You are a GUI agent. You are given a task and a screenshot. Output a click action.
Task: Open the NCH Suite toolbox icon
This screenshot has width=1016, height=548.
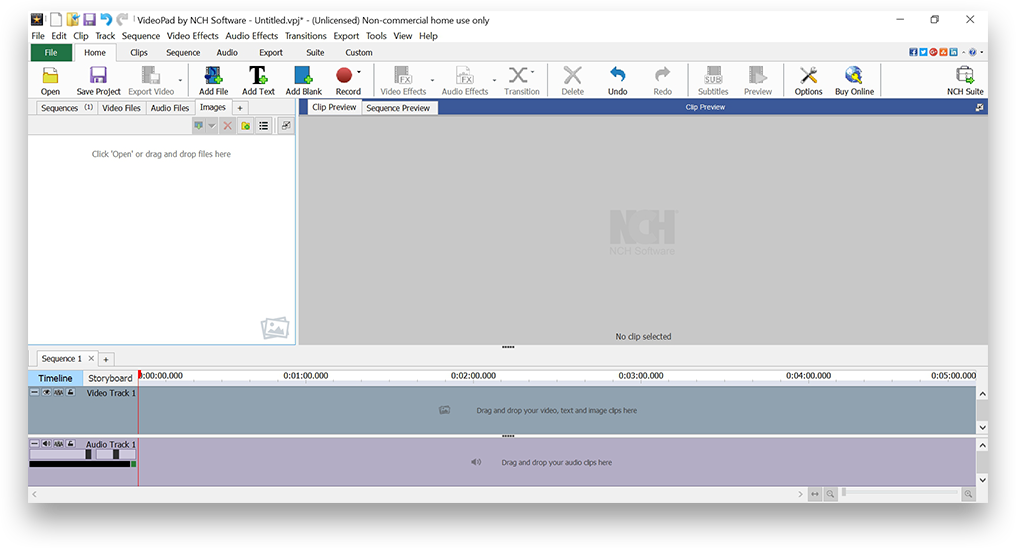click(965, 76)
